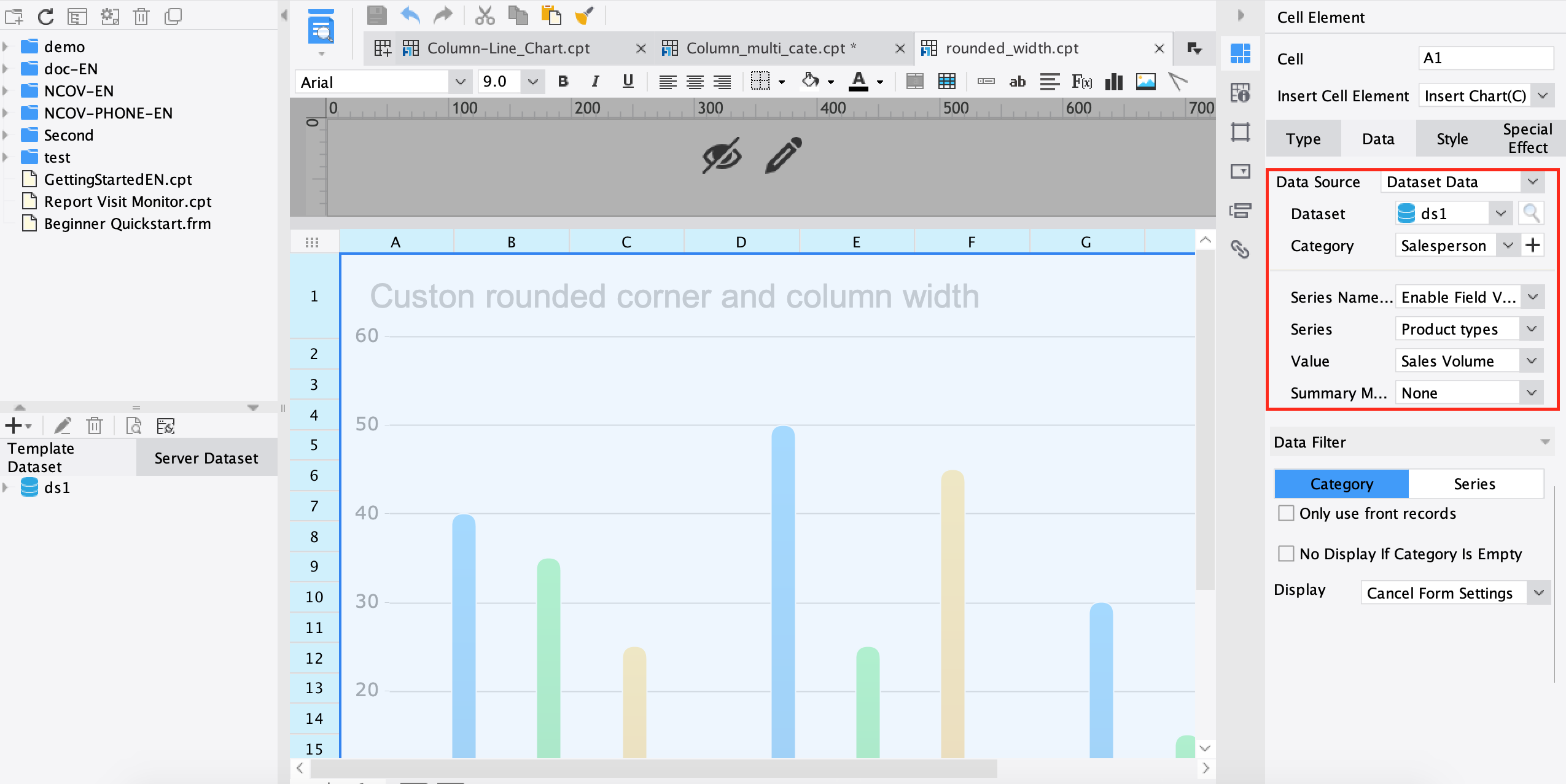Click the Save icon in the toolbar
This screenshot has width=1566, height=784.
point(376,15)
